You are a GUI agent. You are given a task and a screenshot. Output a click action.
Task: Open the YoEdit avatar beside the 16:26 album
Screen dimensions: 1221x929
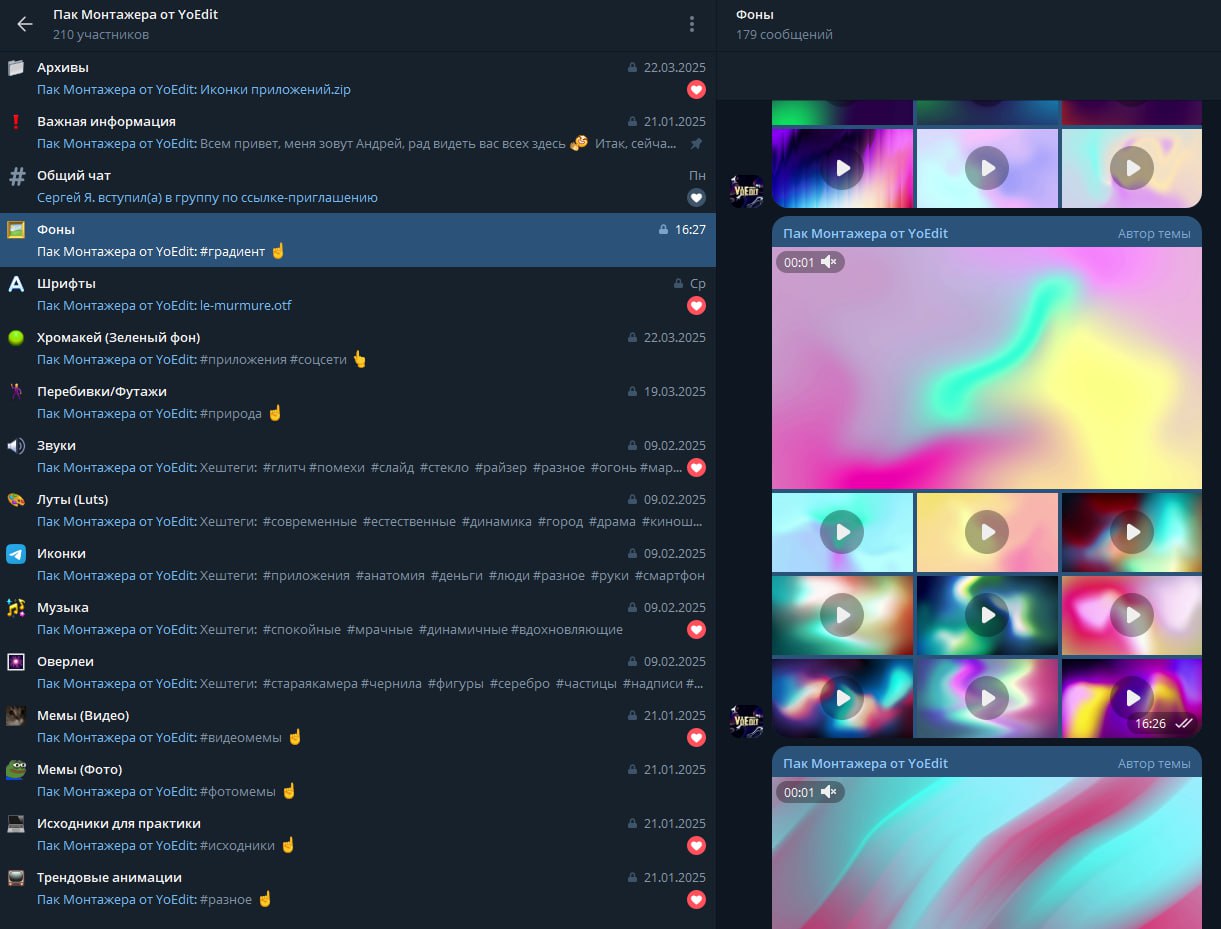click(747, 721)
